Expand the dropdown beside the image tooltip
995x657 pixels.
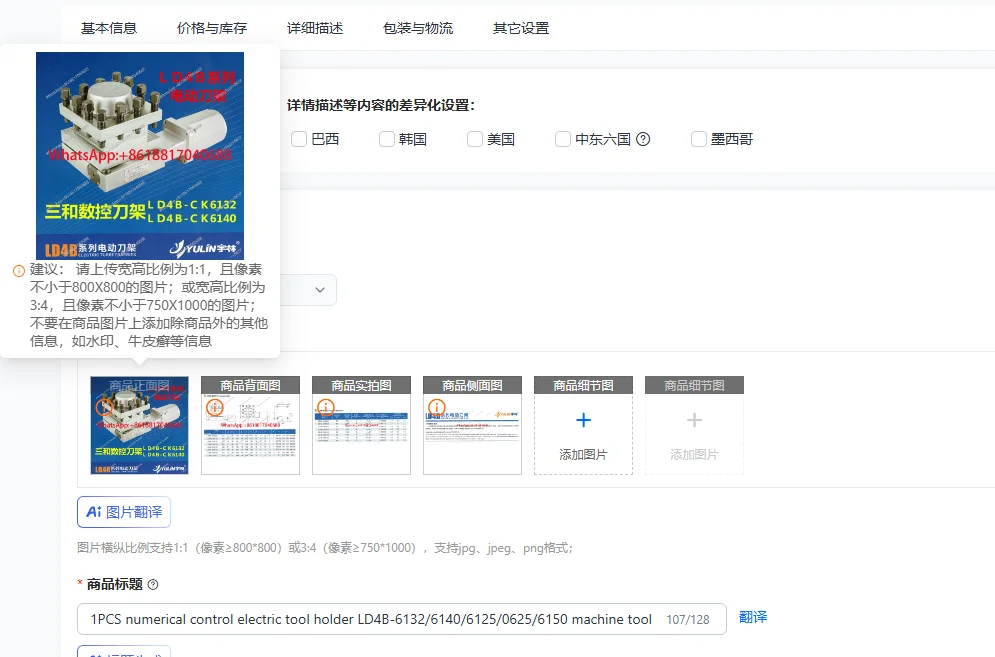[320, 290]
